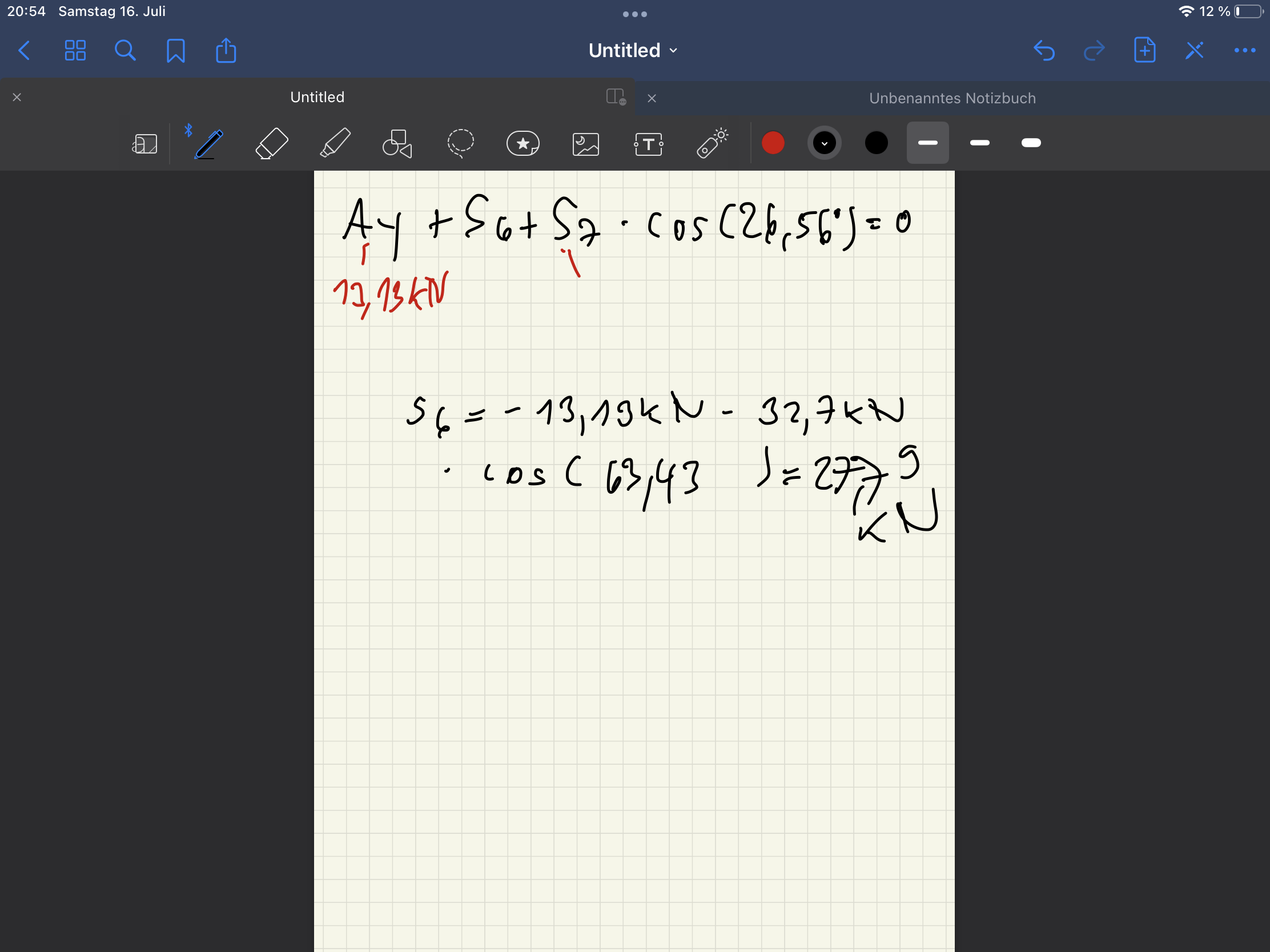1270x952 pixels.
Task: Tap the multitasking three dots at top
Action: [635, 14]
